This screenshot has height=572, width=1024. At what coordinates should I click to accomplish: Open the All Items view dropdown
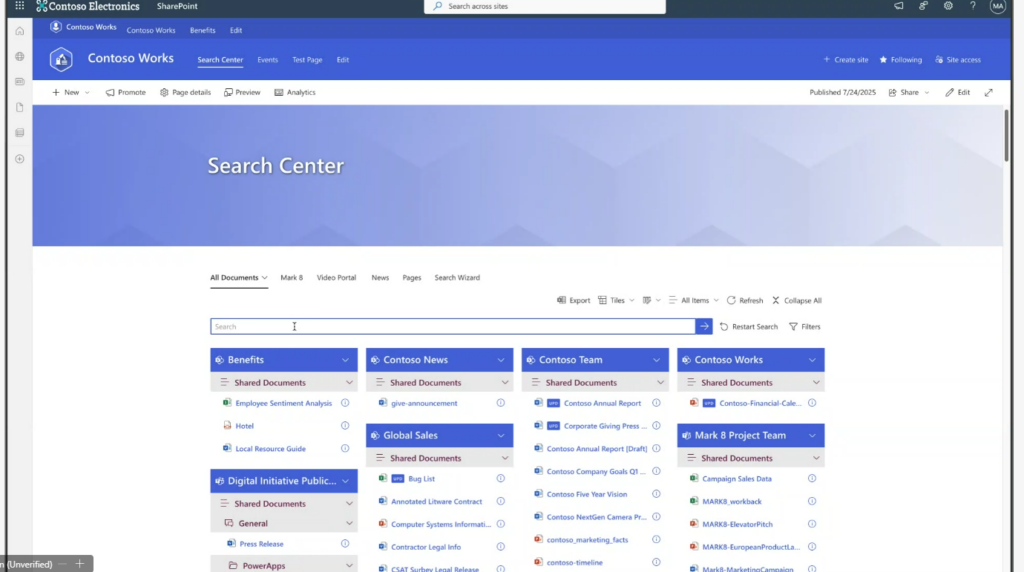click(x=694, y=300)
